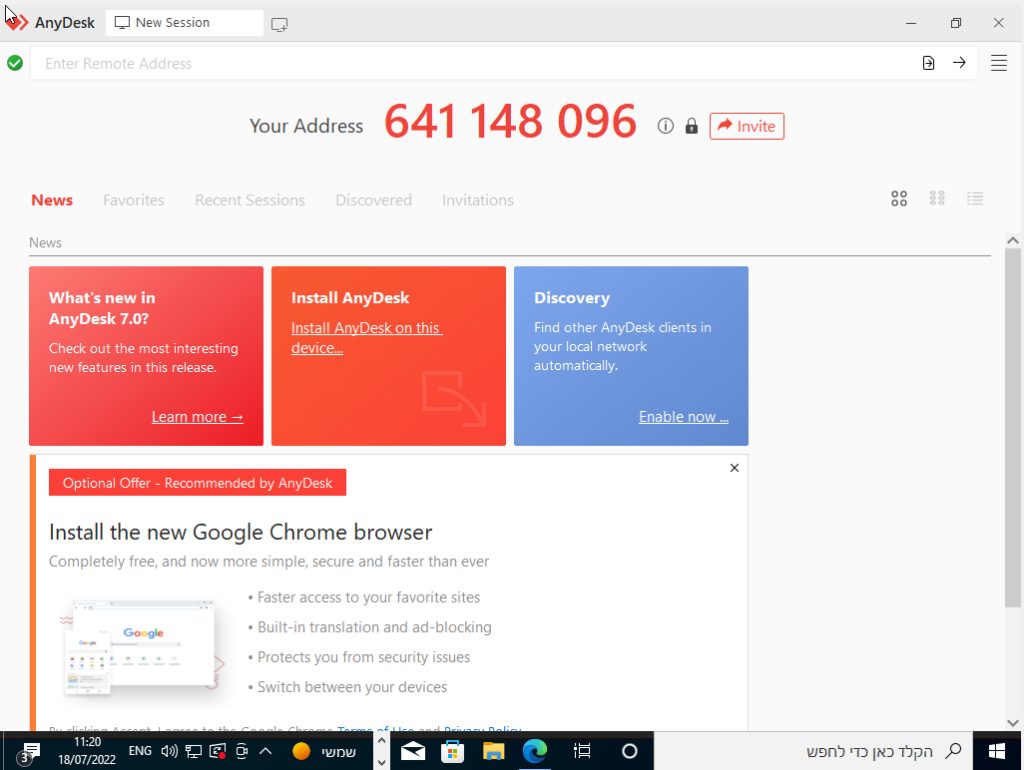The height and width of the screenshot is (770, 1024).
Task: Open the Windows Start menu
Action: tap(997, 751)
